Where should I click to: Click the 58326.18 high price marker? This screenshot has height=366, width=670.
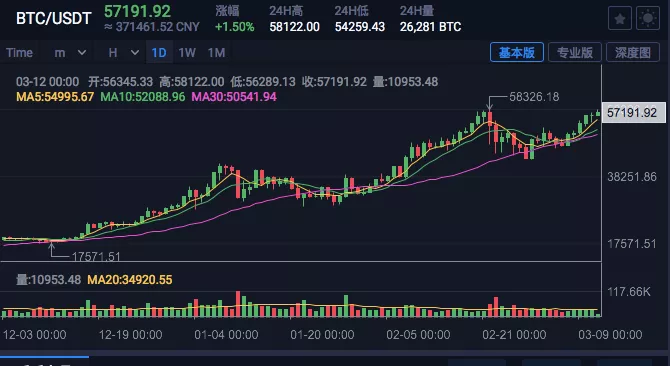point(534,97)
